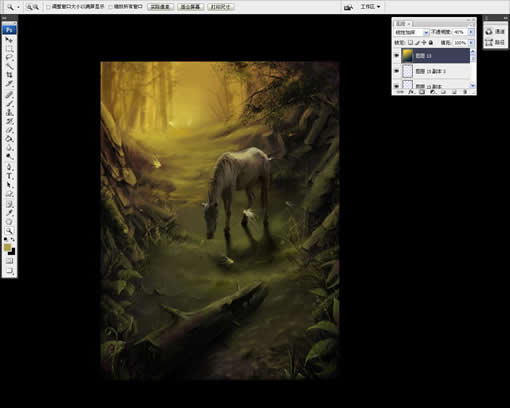Image resolution: width=510 pixels, height=408 pixels.
Task: Add layer style fx button
Action: [411, 92]
